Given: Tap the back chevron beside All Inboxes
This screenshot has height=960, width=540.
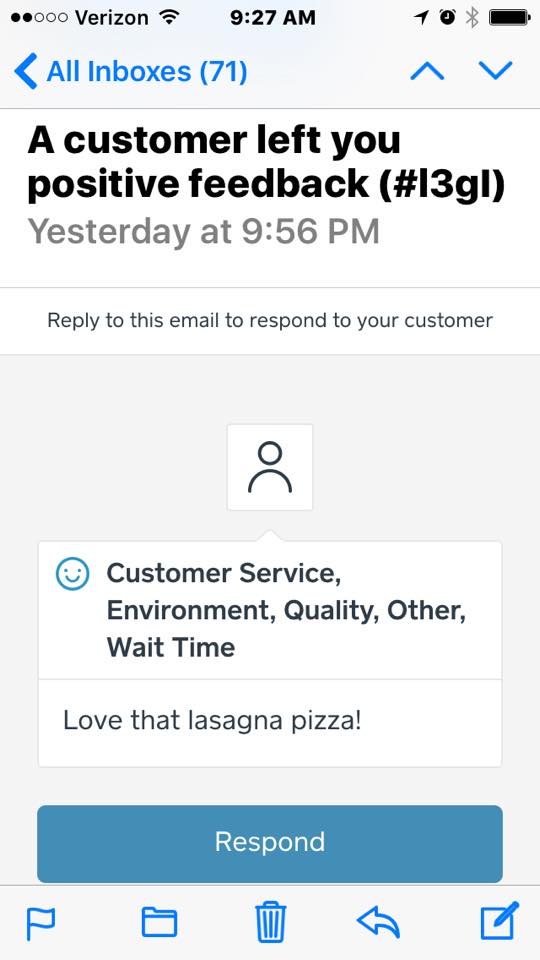Looking at the screenshot, I should click(26, 71).
